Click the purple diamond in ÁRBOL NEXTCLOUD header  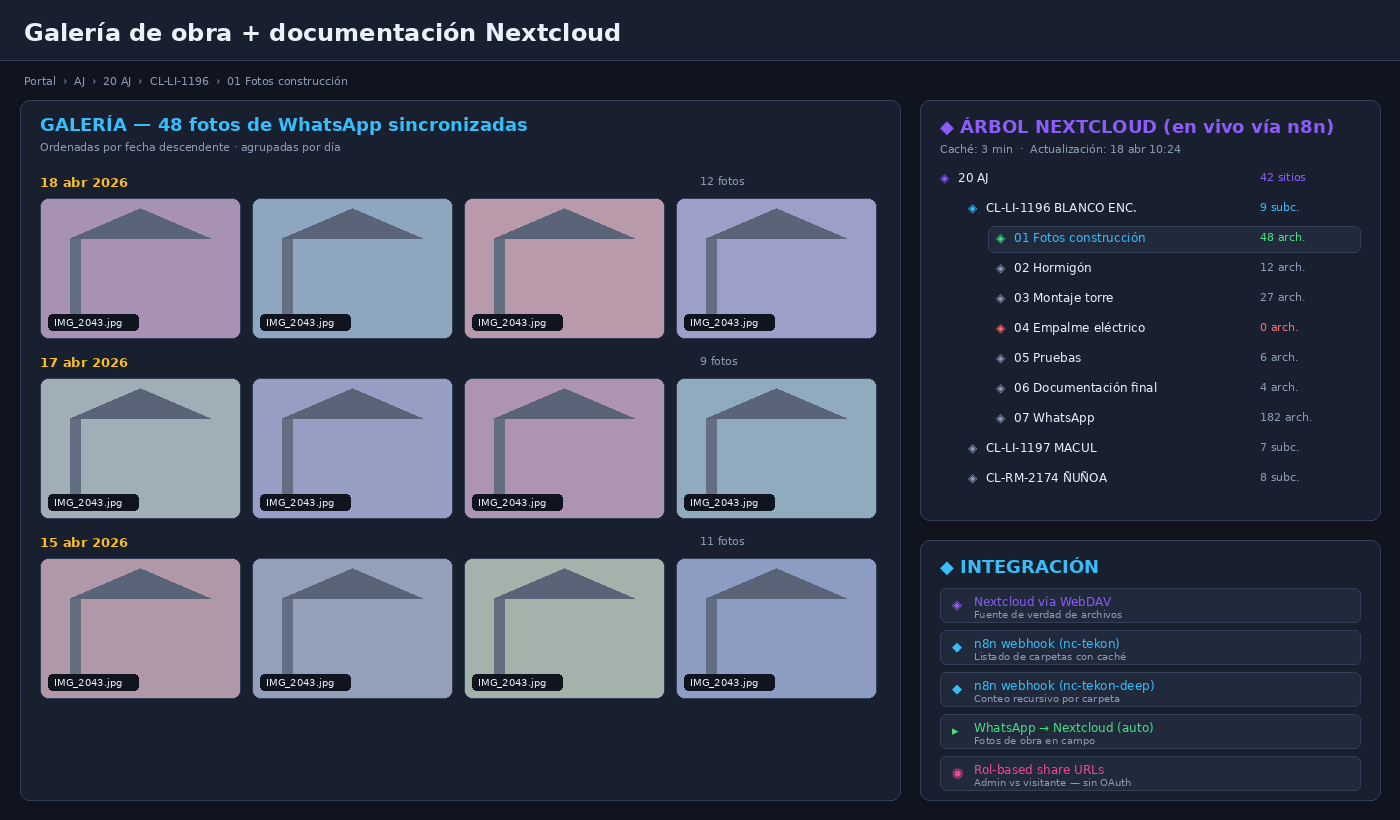pos(947,127)
